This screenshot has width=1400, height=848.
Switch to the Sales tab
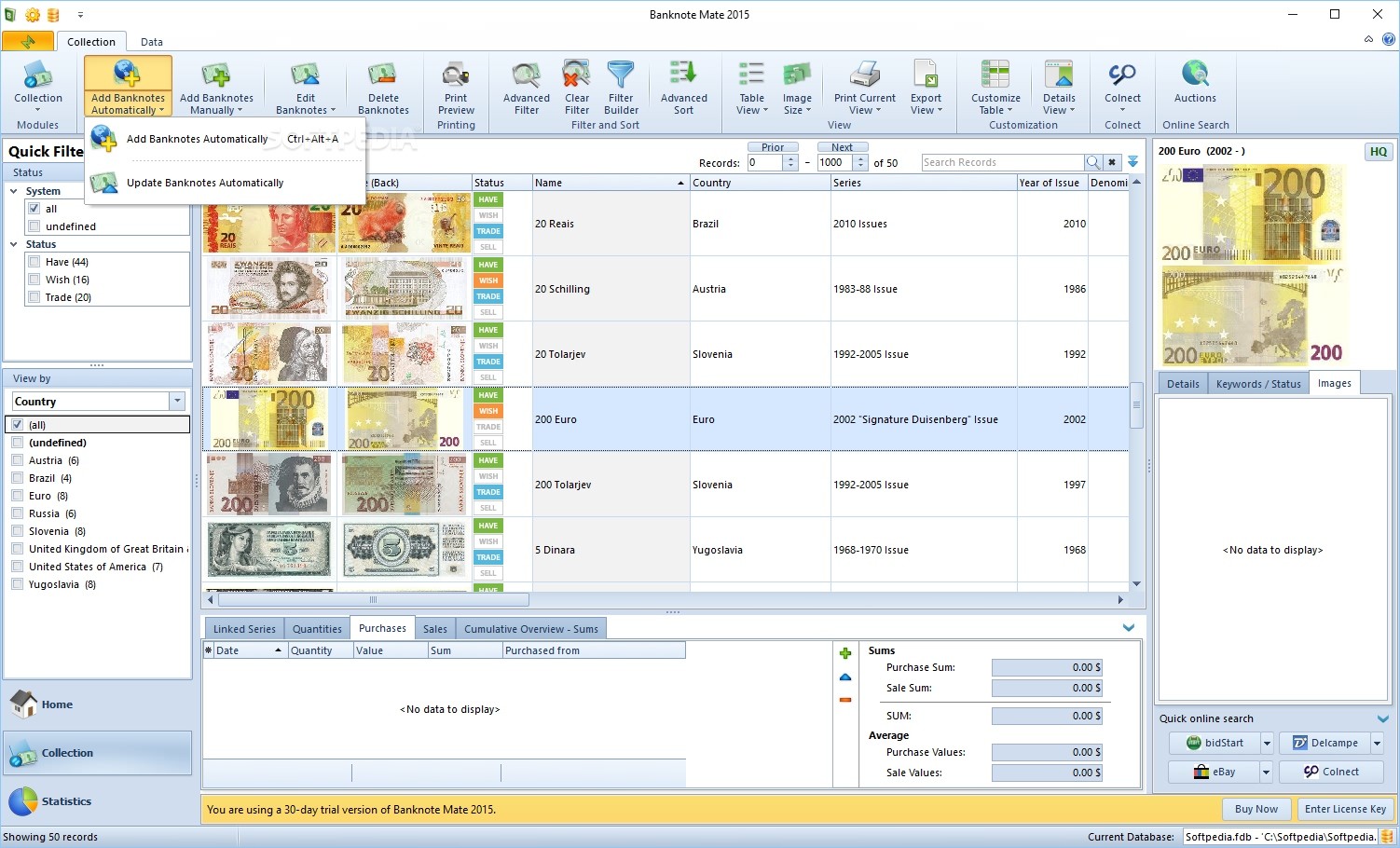pos(435,629)
